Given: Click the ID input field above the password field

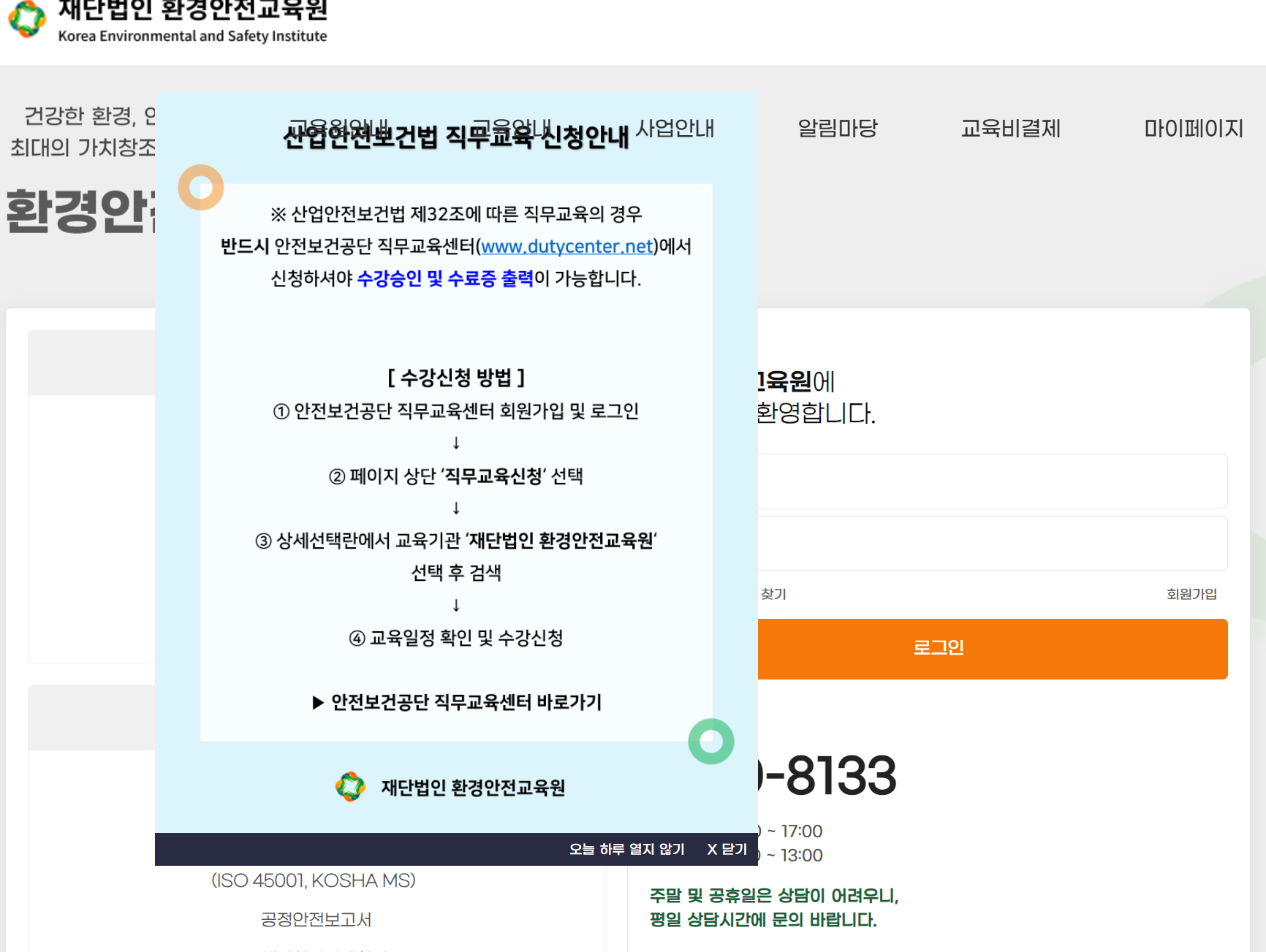Looking at the screenshot, I should coord(993,481).
